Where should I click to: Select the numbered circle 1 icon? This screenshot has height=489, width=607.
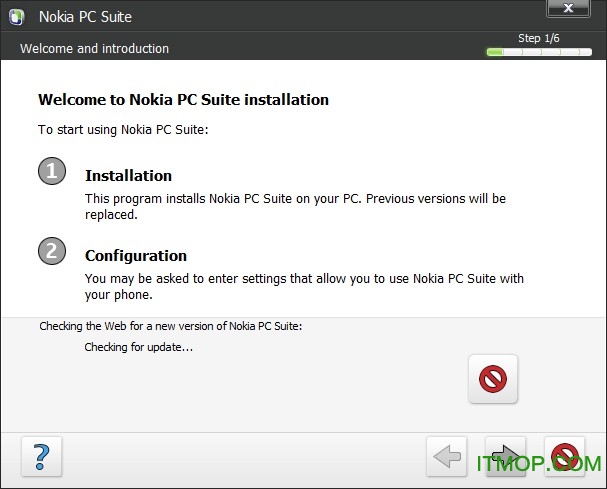(52, 171)
